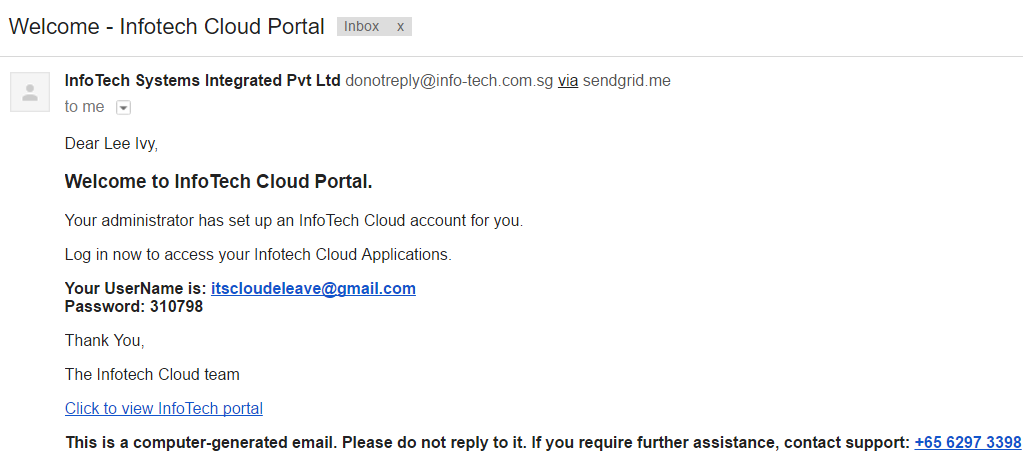Click 'The Infotech Cloud team' signature line
The width and height of the screenshot is (1023, 472).
(x=152, y=375)
